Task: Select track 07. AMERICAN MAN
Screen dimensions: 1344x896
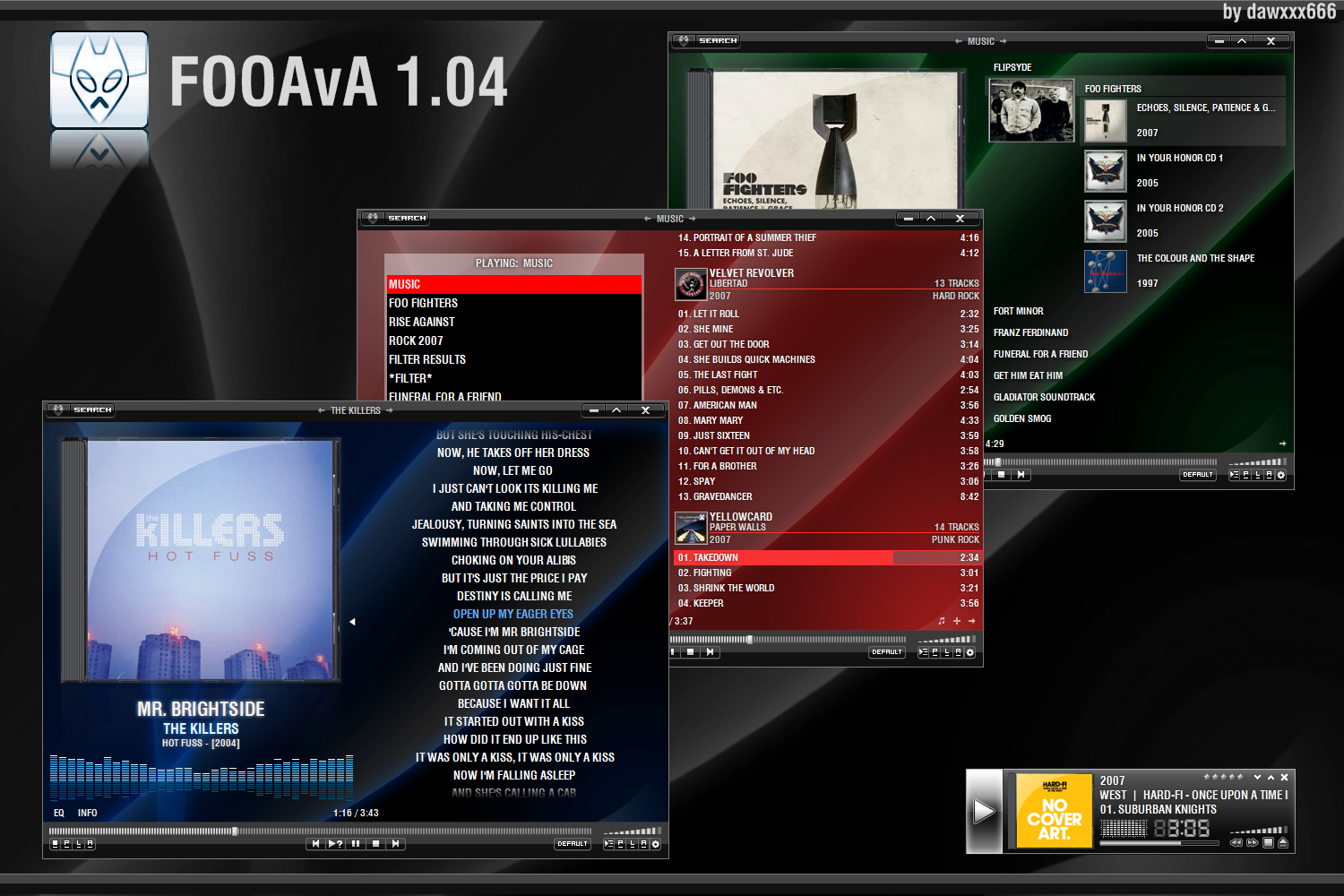Action: (827, 405)
